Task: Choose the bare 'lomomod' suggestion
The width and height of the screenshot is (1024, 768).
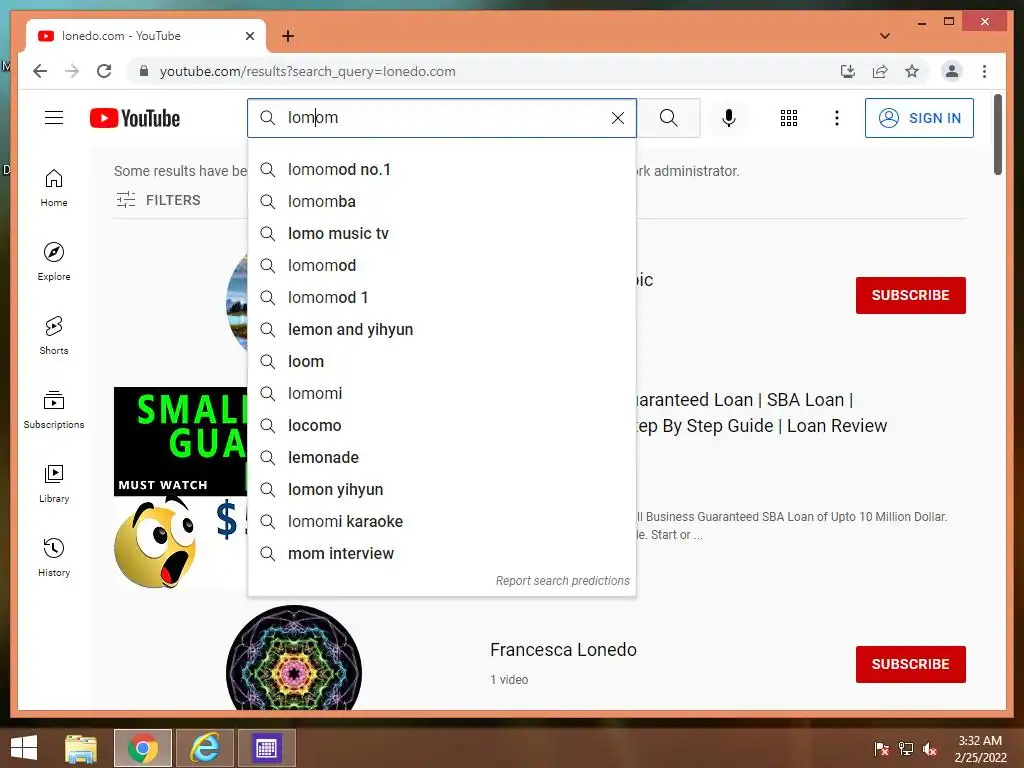Action: (441, 266)
